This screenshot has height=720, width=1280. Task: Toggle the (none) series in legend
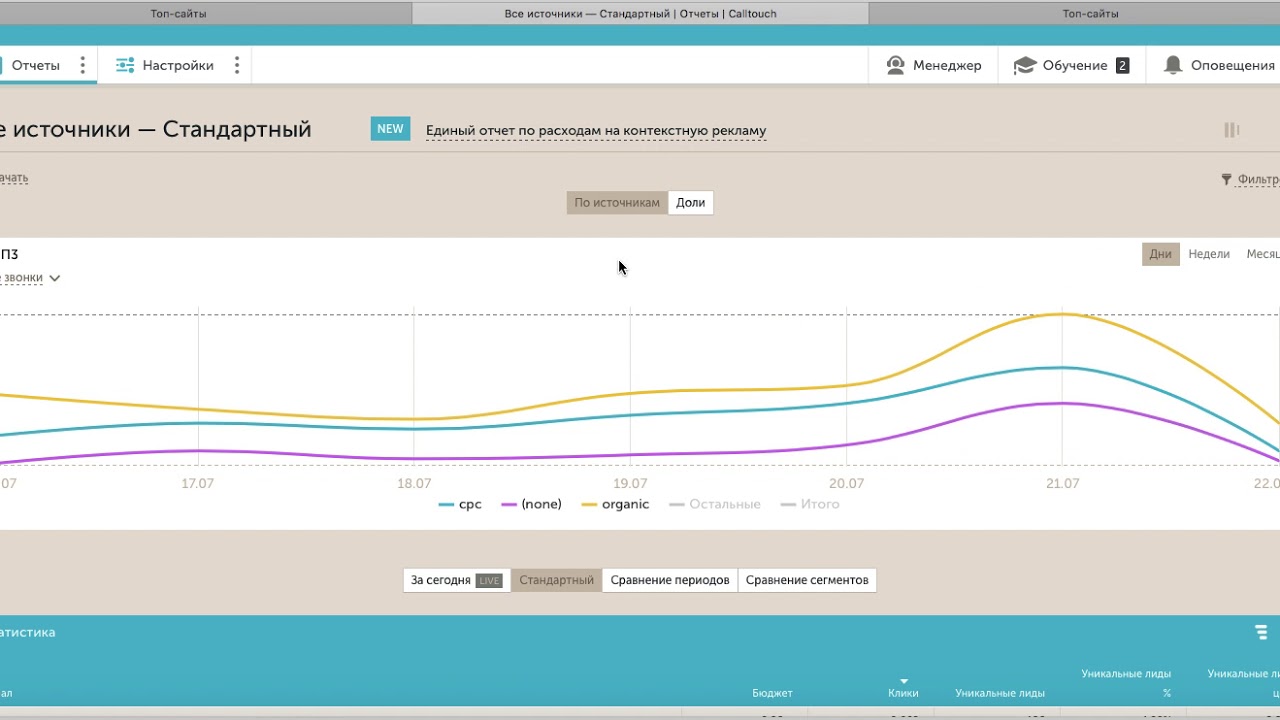[531, 504]
